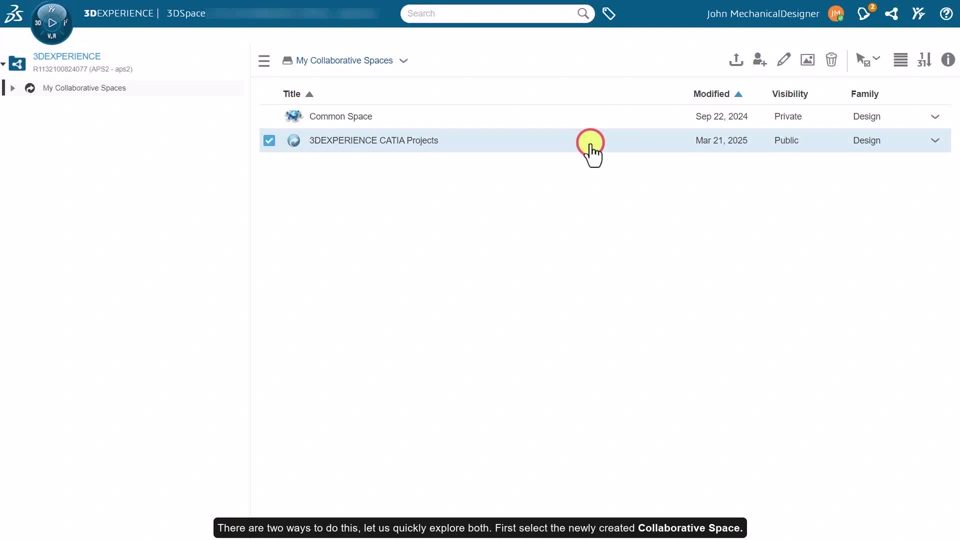The image size is (960, 540).
Task: Click the Visibility column header
Action: (790, 94)
